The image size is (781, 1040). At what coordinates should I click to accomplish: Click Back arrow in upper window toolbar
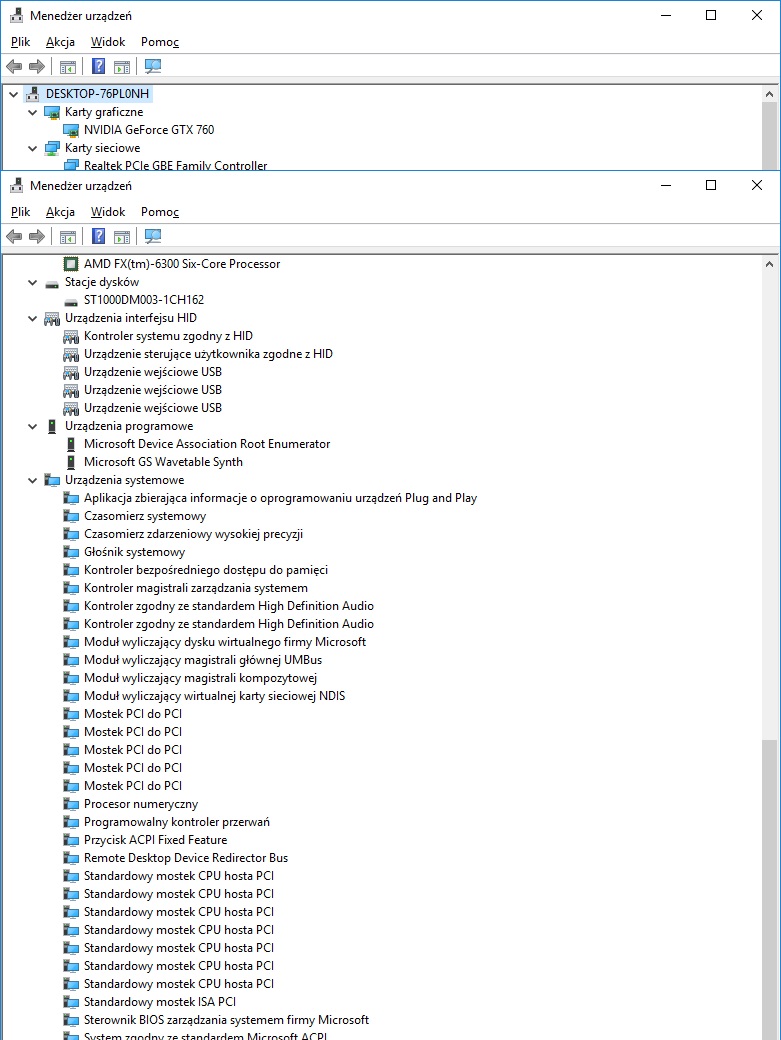click(14, 66)
